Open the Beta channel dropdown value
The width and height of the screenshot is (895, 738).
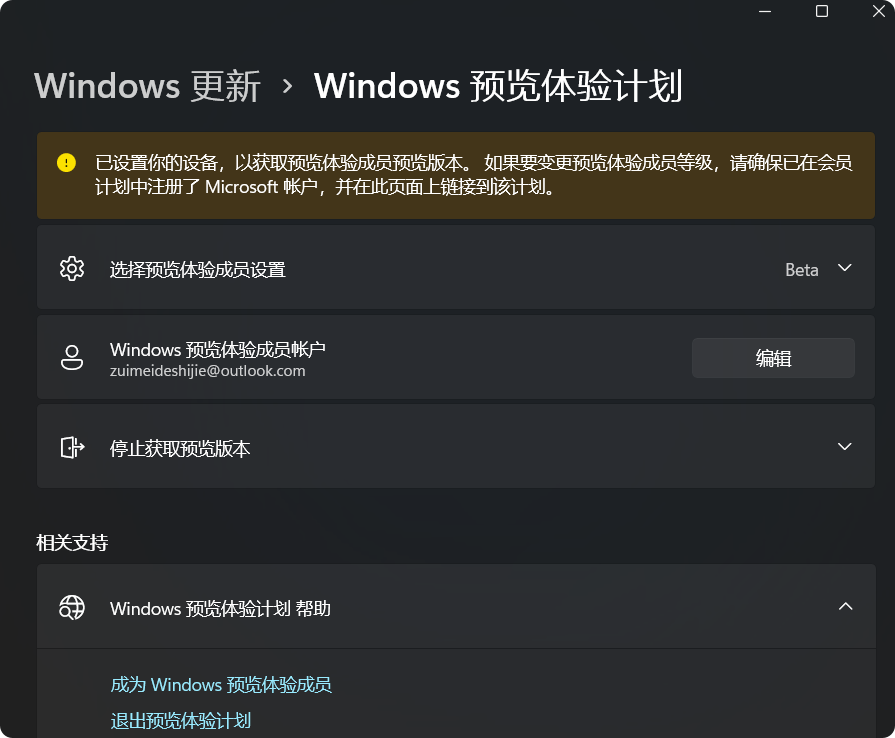point(801,269)
